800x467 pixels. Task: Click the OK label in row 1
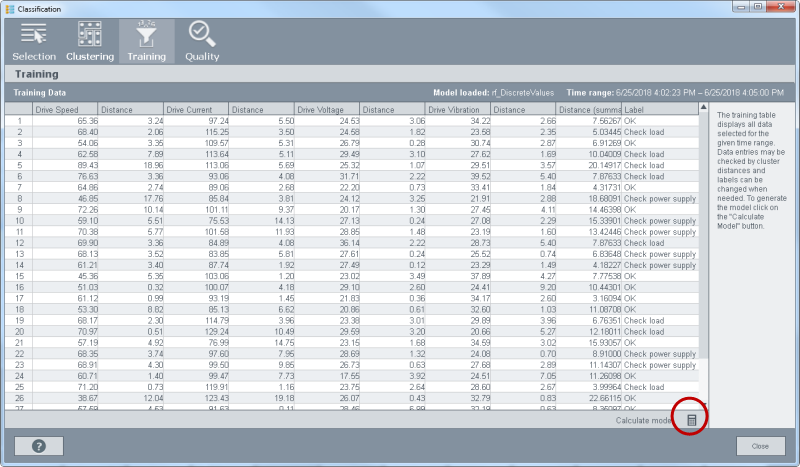631,121
